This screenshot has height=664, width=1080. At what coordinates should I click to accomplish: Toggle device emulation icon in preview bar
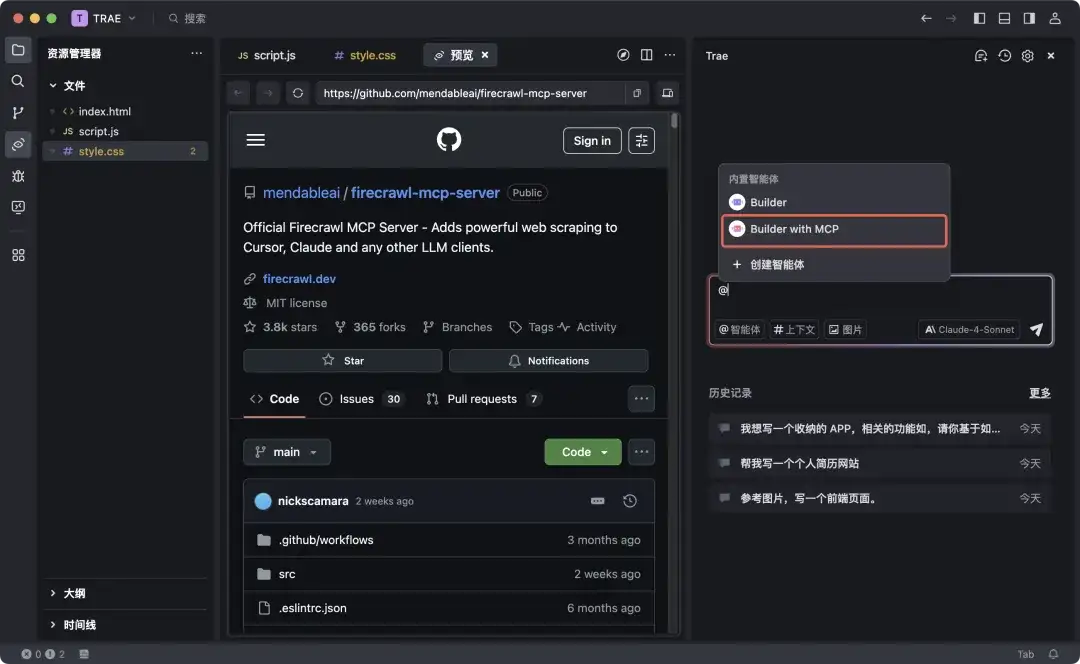(667, 93)
